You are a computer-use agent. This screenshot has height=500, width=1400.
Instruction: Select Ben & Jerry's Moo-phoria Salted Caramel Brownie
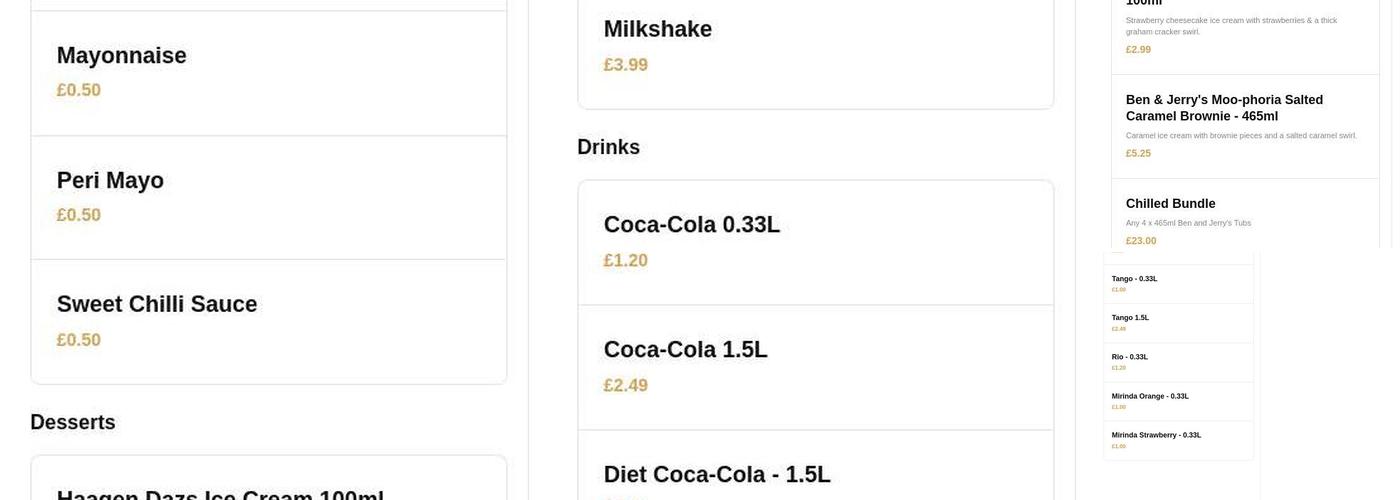(x=1245, y=125)
